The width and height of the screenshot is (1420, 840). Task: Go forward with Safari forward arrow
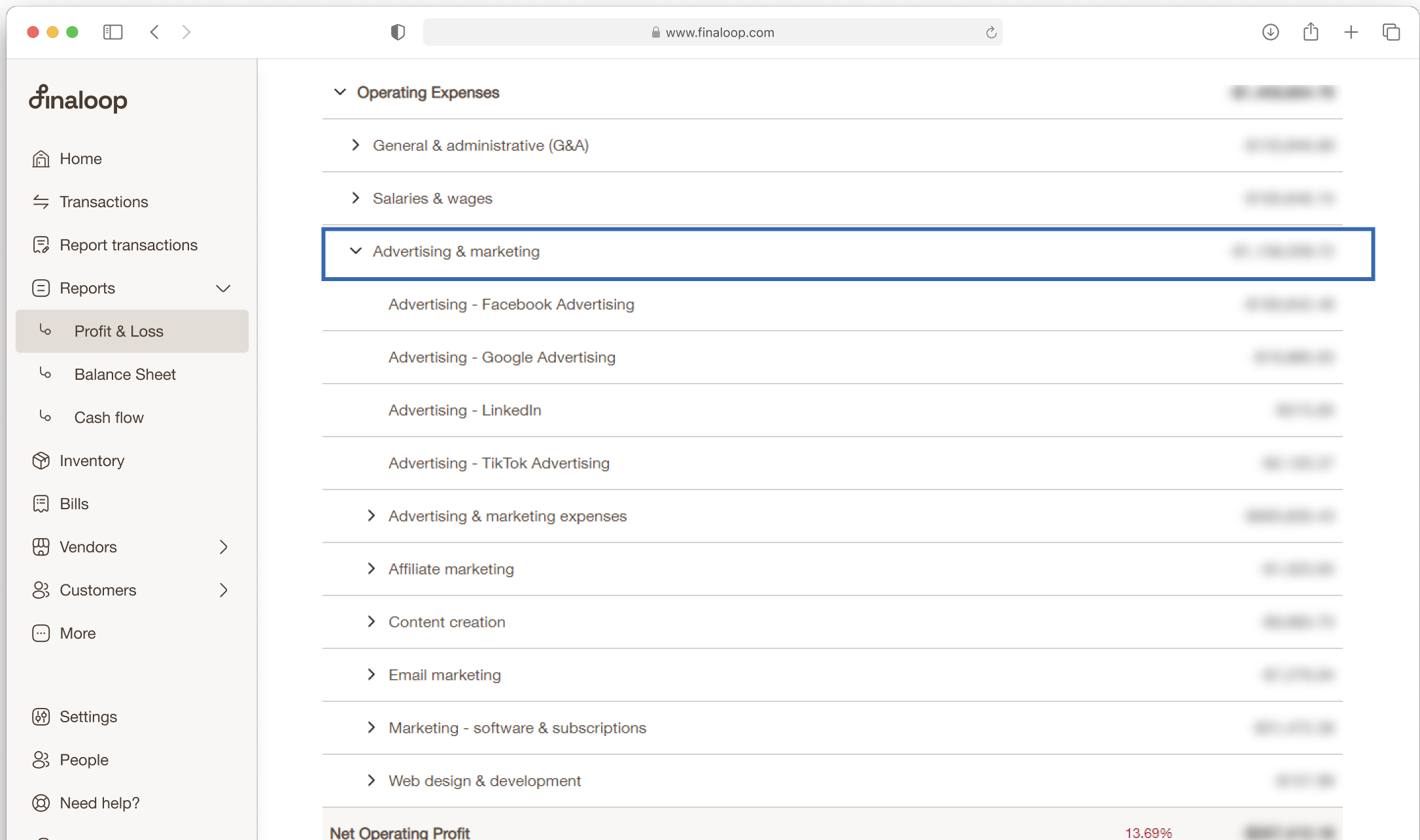[186, 32]
